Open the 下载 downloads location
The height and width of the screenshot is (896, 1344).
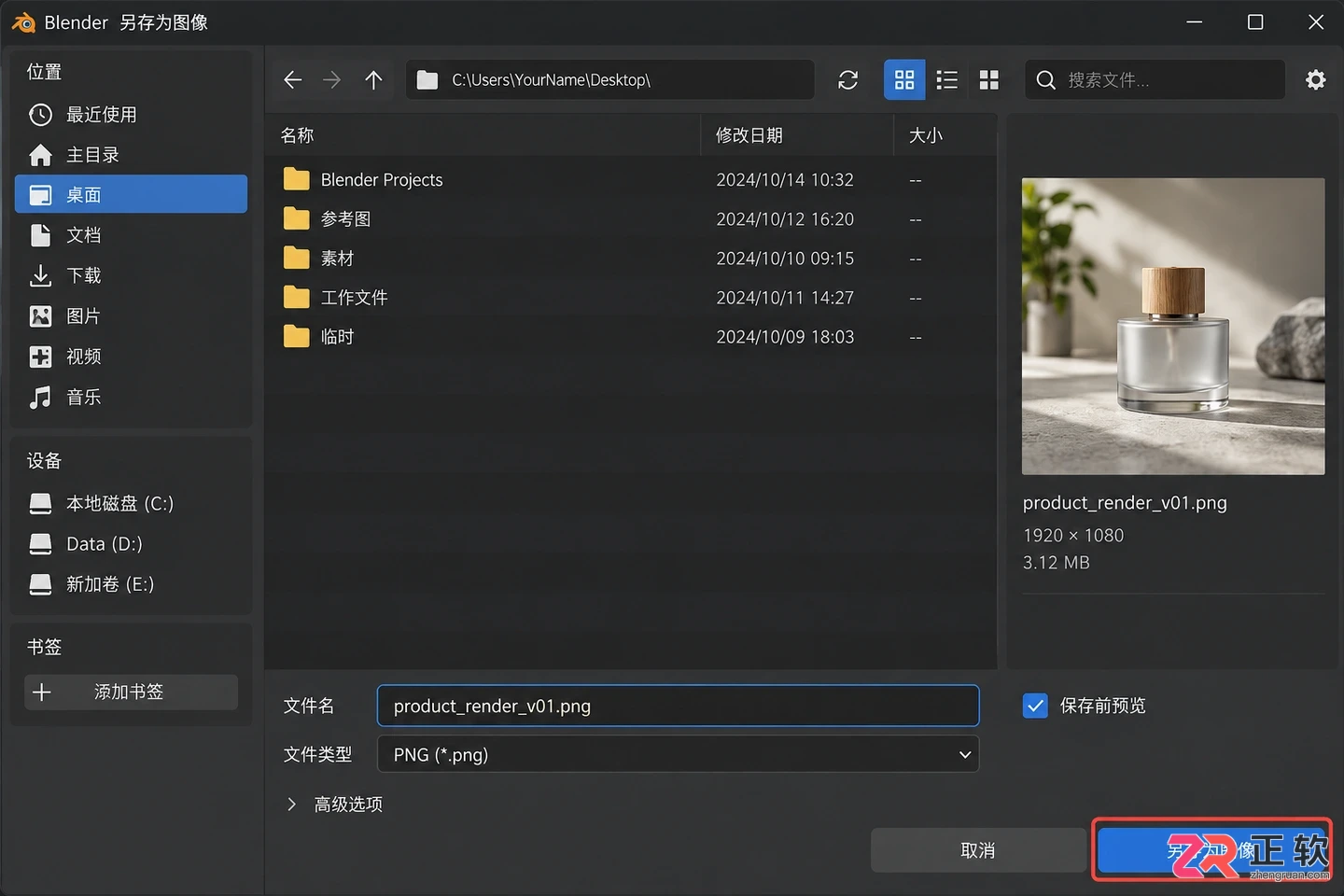click(131, 275)
